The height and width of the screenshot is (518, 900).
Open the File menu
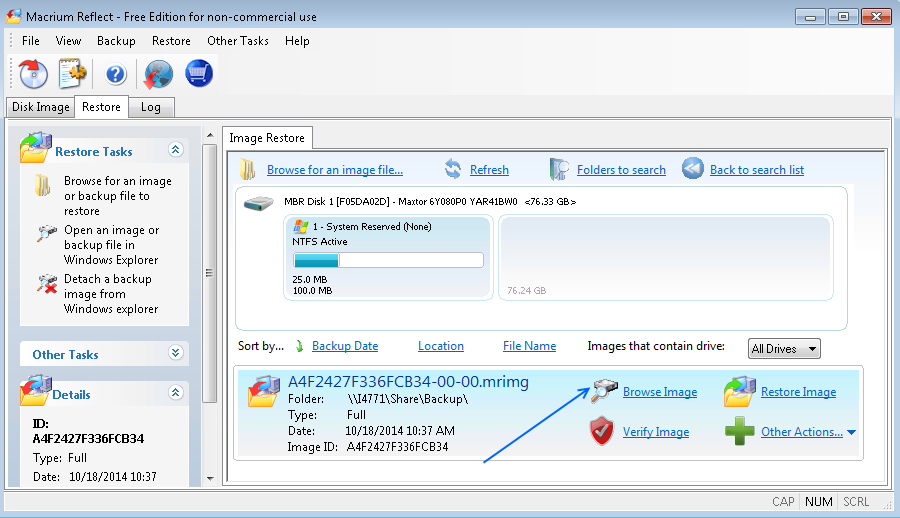tap(30, 41)
